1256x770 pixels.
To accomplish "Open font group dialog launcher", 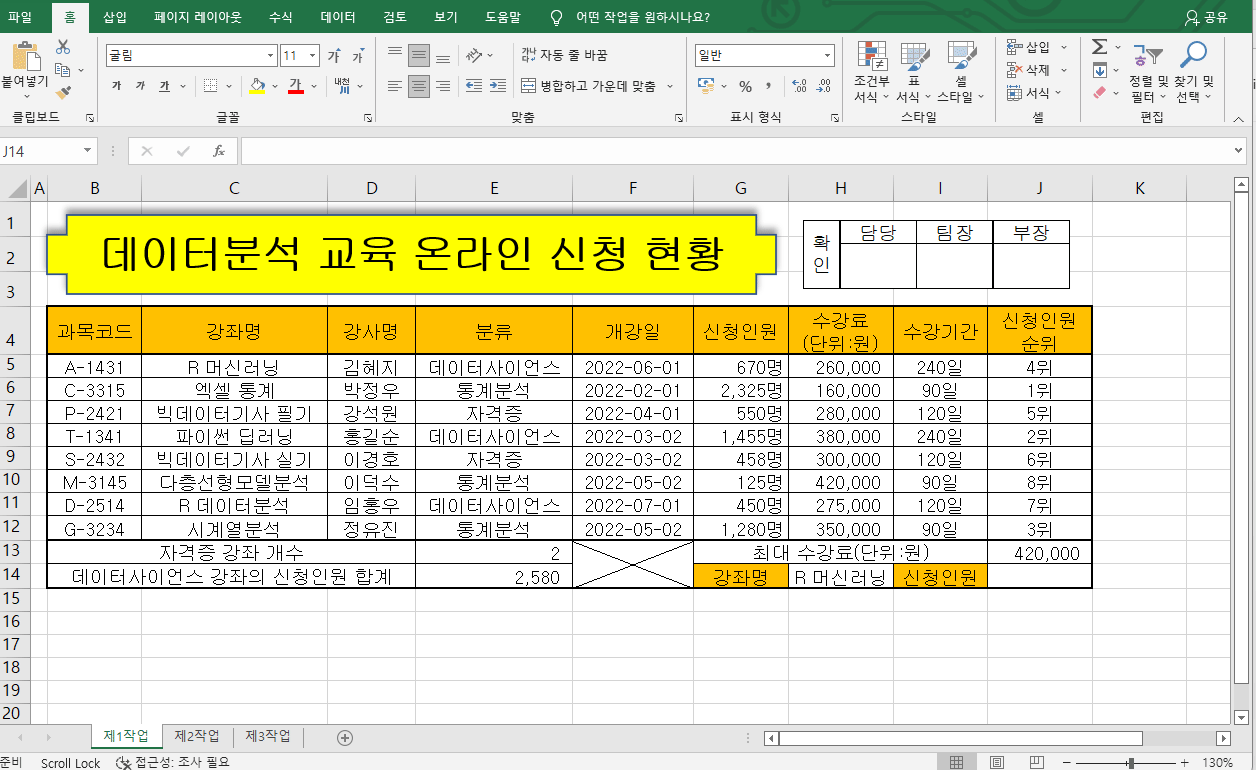I will pos(369,118).
